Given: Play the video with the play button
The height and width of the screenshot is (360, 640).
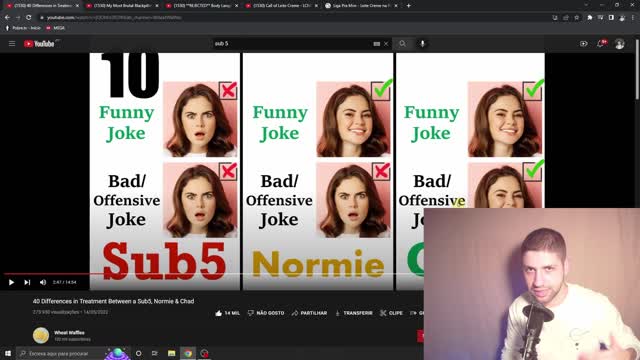Looking at the screenshot, I should point(11,282).
